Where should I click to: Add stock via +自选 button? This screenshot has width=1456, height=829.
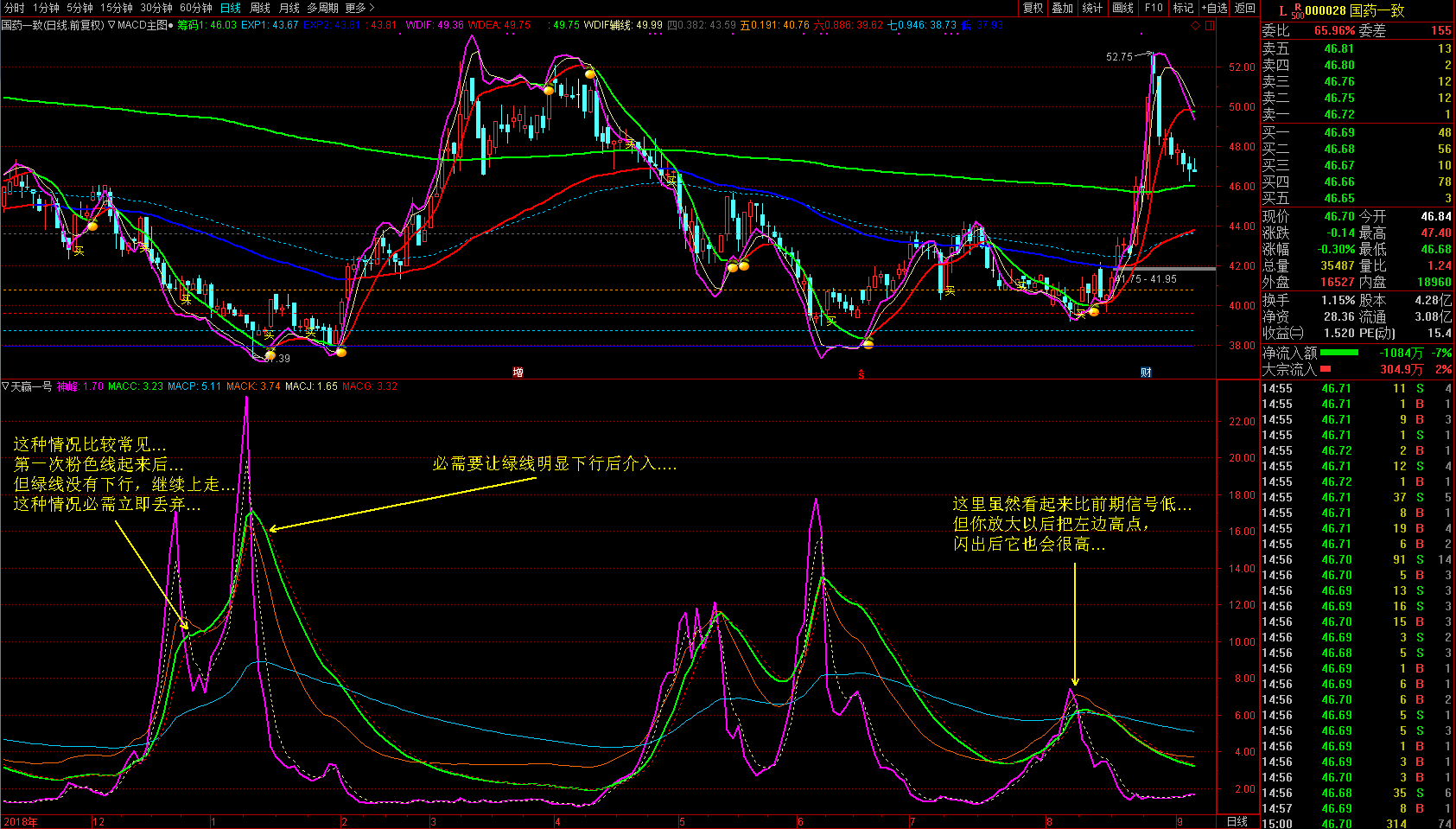[1214, 8]
